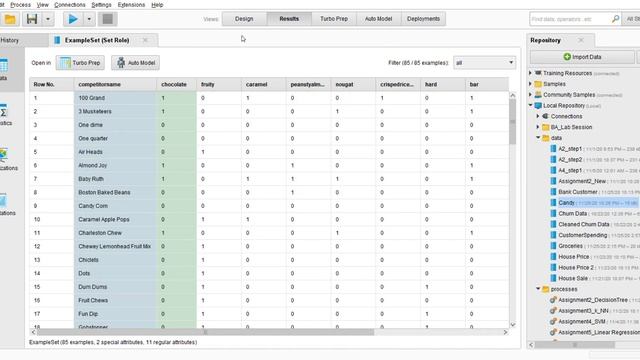Click the Import Data button
This screenshot has height=360, width=640.
[582, 57]
